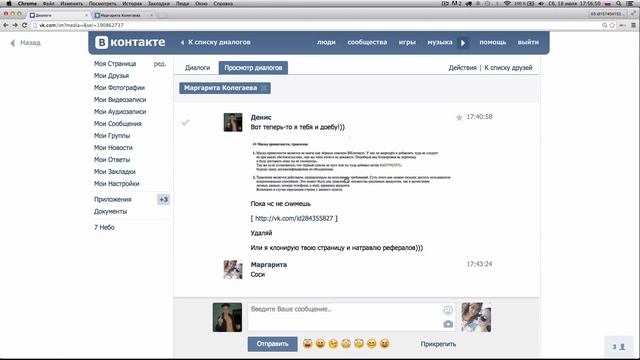Open Мои Ответы in the sidebar
This screenshot has height=360, width=640.
(112, 160)
